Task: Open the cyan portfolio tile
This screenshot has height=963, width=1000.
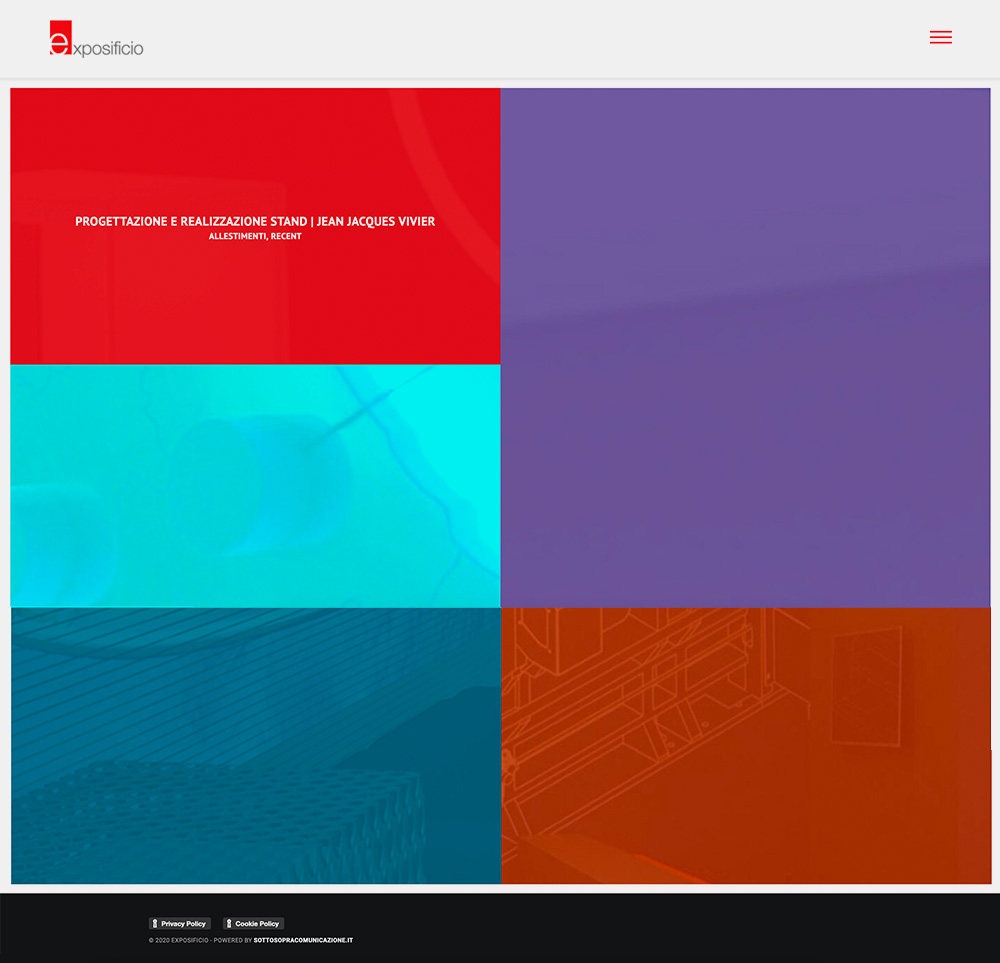Action: pyautogui.click(x=255, y=485)
